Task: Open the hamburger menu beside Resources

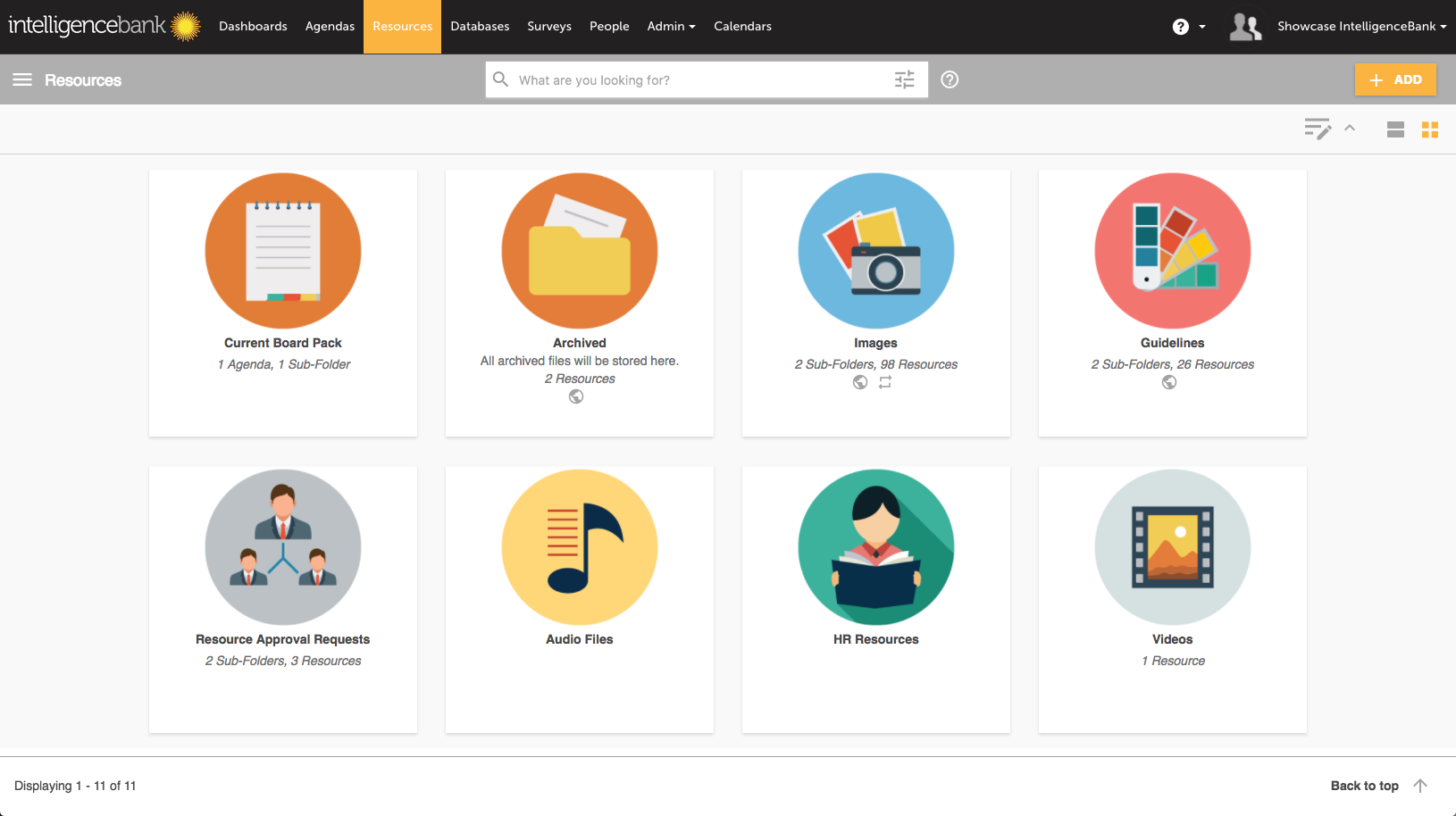Action: click(22, 79)
